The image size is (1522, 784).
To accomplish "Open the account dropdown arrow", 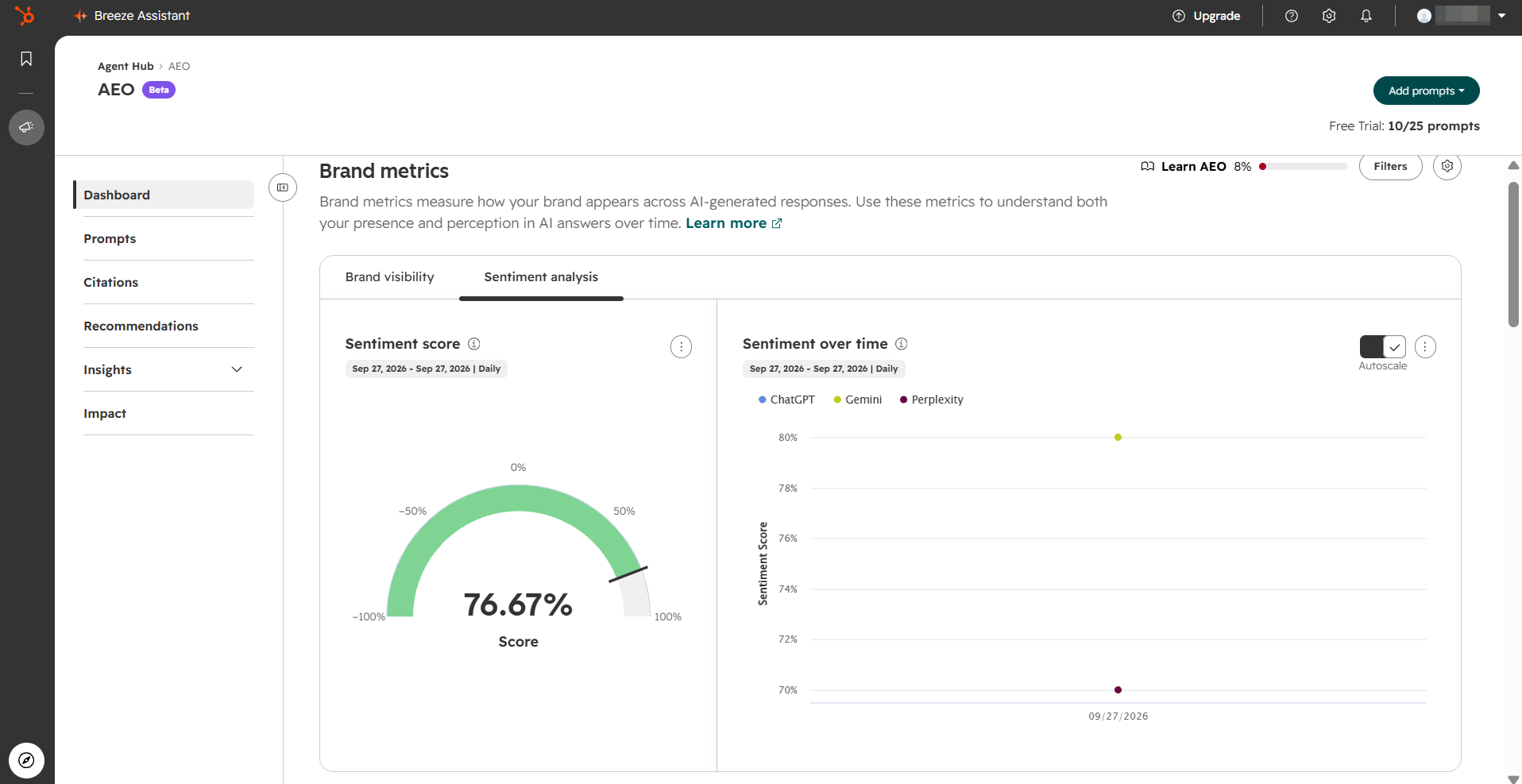I will (x=1501, y=16).
